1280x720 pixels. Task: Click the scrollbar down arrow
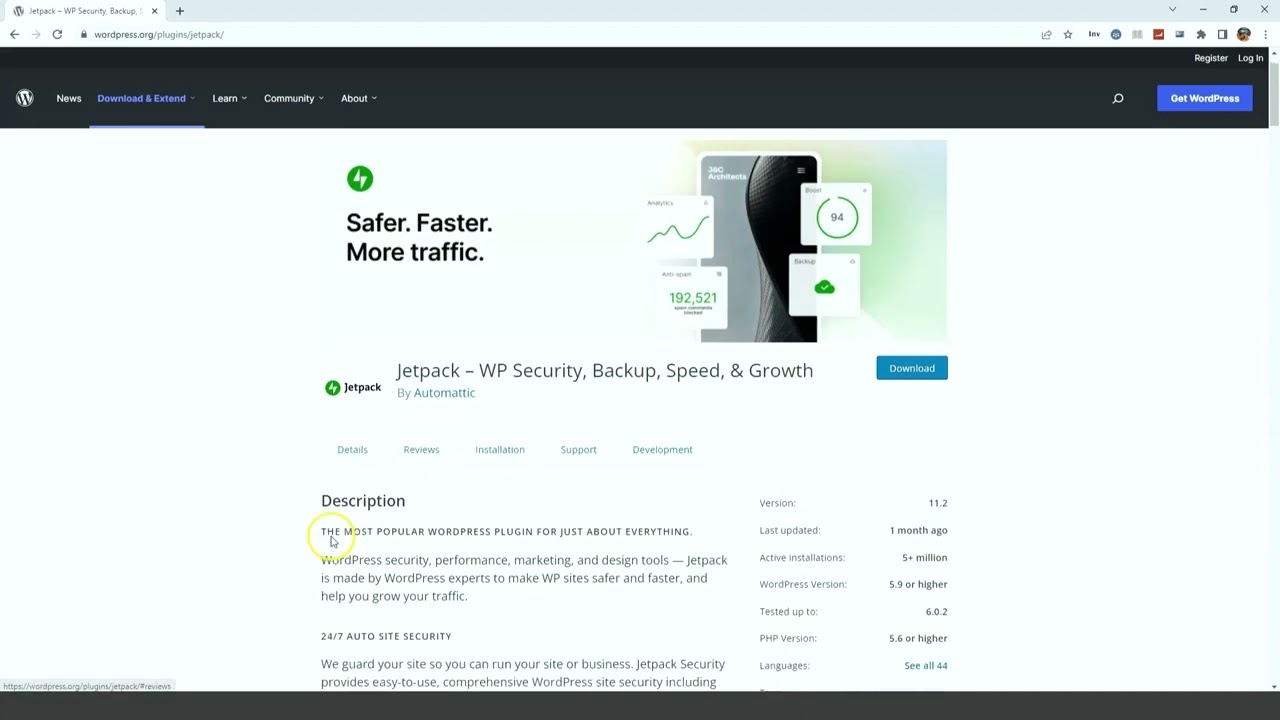pos(1274,687)
